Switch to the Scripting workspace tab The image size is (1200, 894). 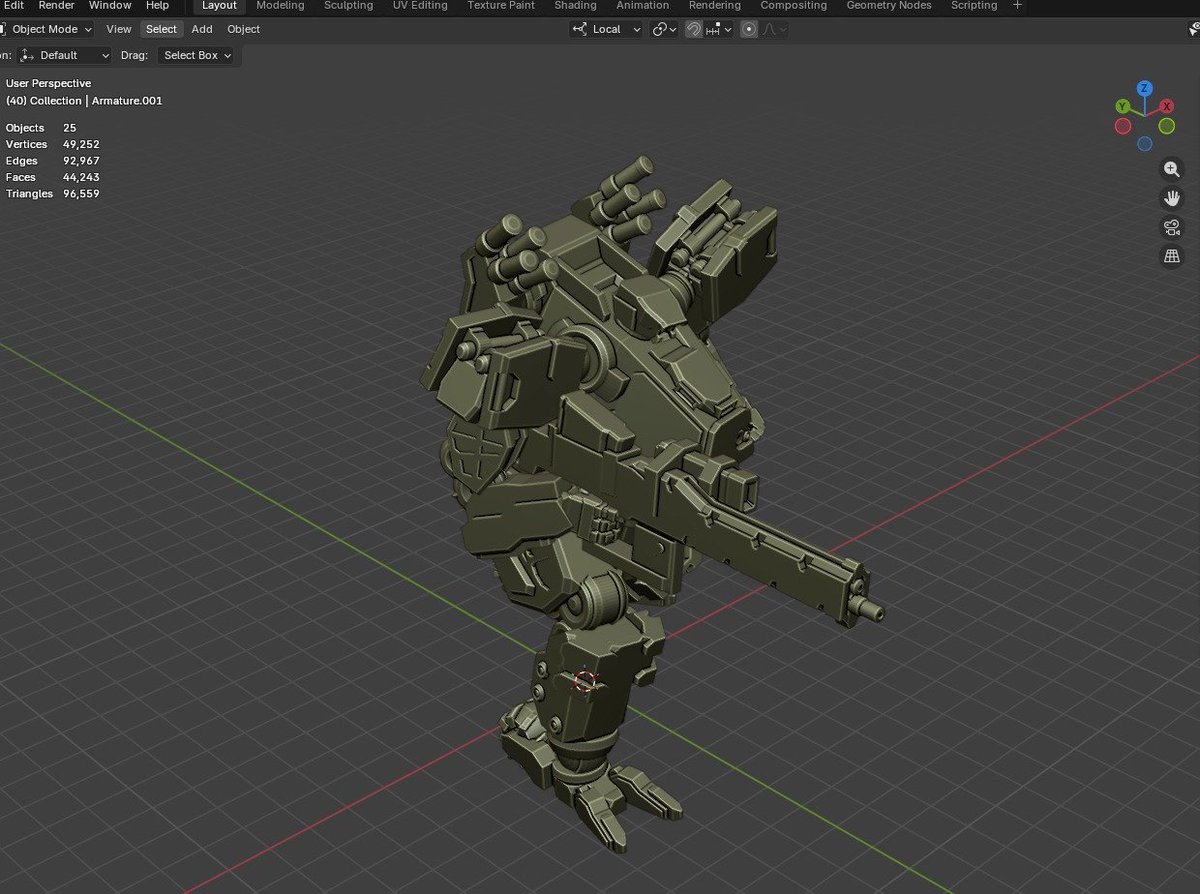point(974,6)
